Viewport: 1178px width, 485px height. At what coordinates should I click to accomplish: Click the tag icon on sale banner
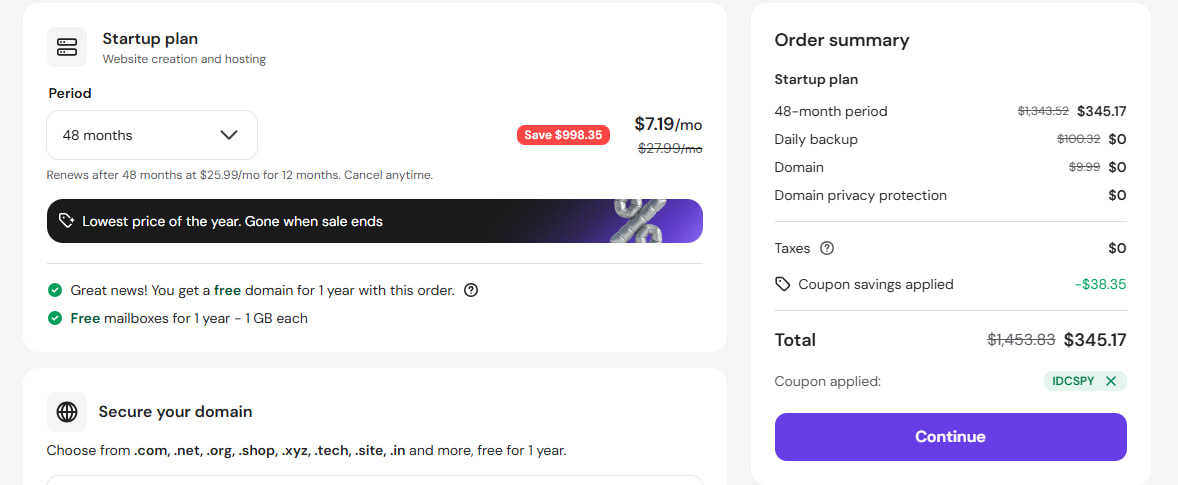click(66, 221)
